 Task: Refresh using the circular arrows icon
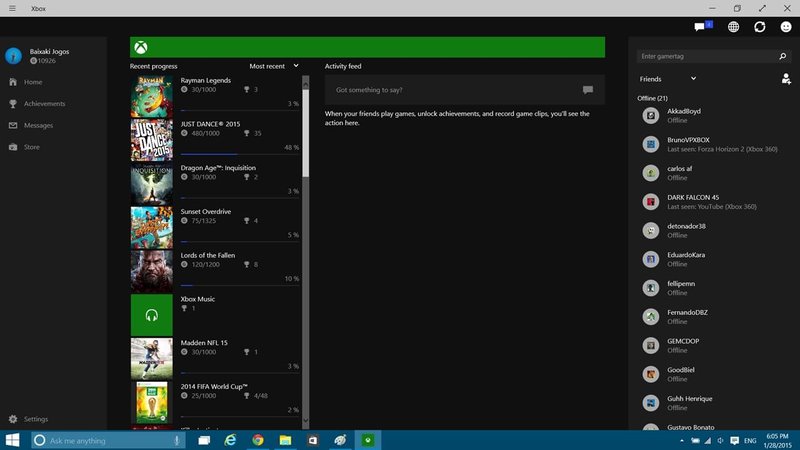pyautogui.click(x=760, y=27)
